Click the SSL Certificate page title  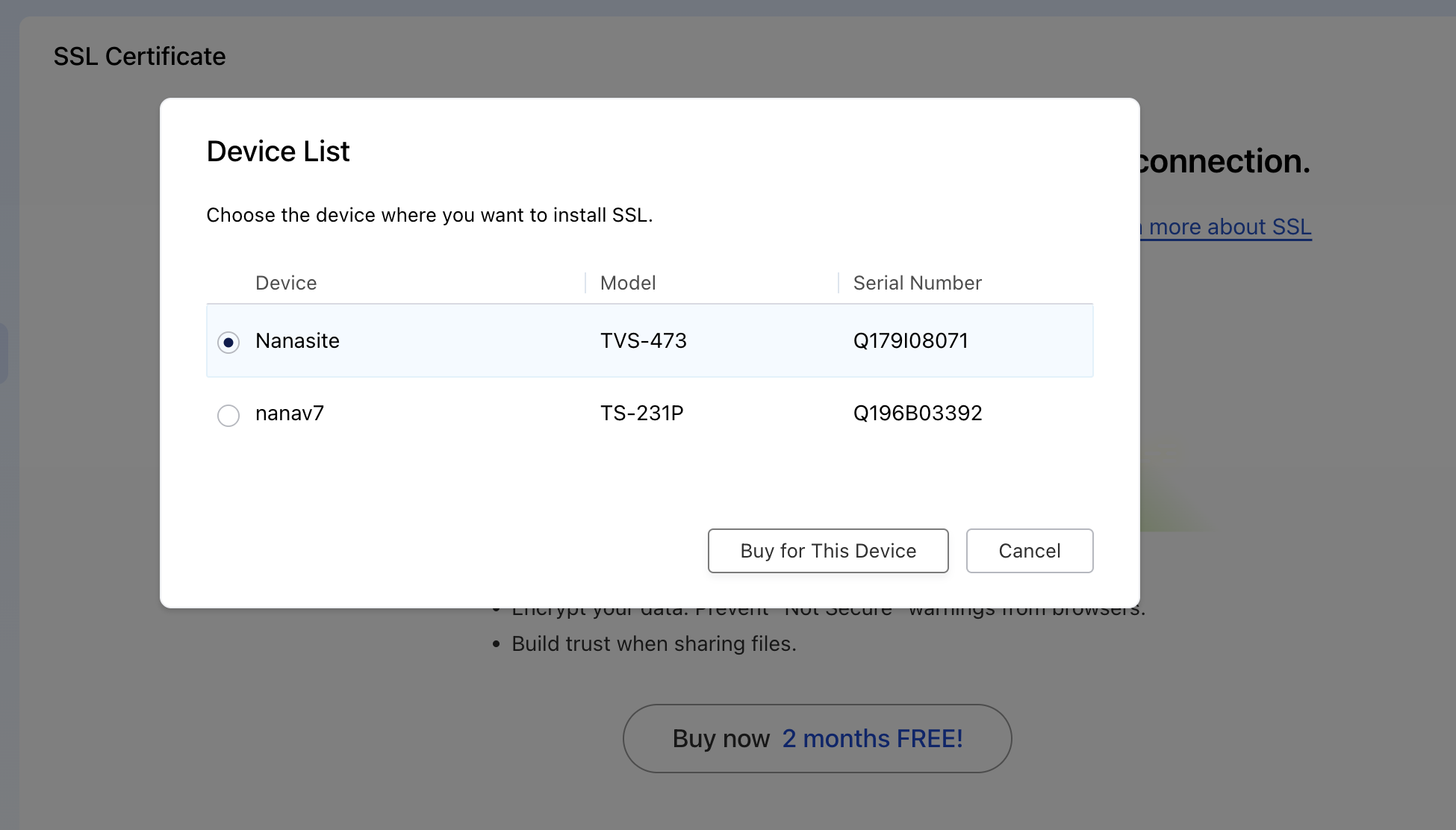pyautogui.click(x=140, y=57)
